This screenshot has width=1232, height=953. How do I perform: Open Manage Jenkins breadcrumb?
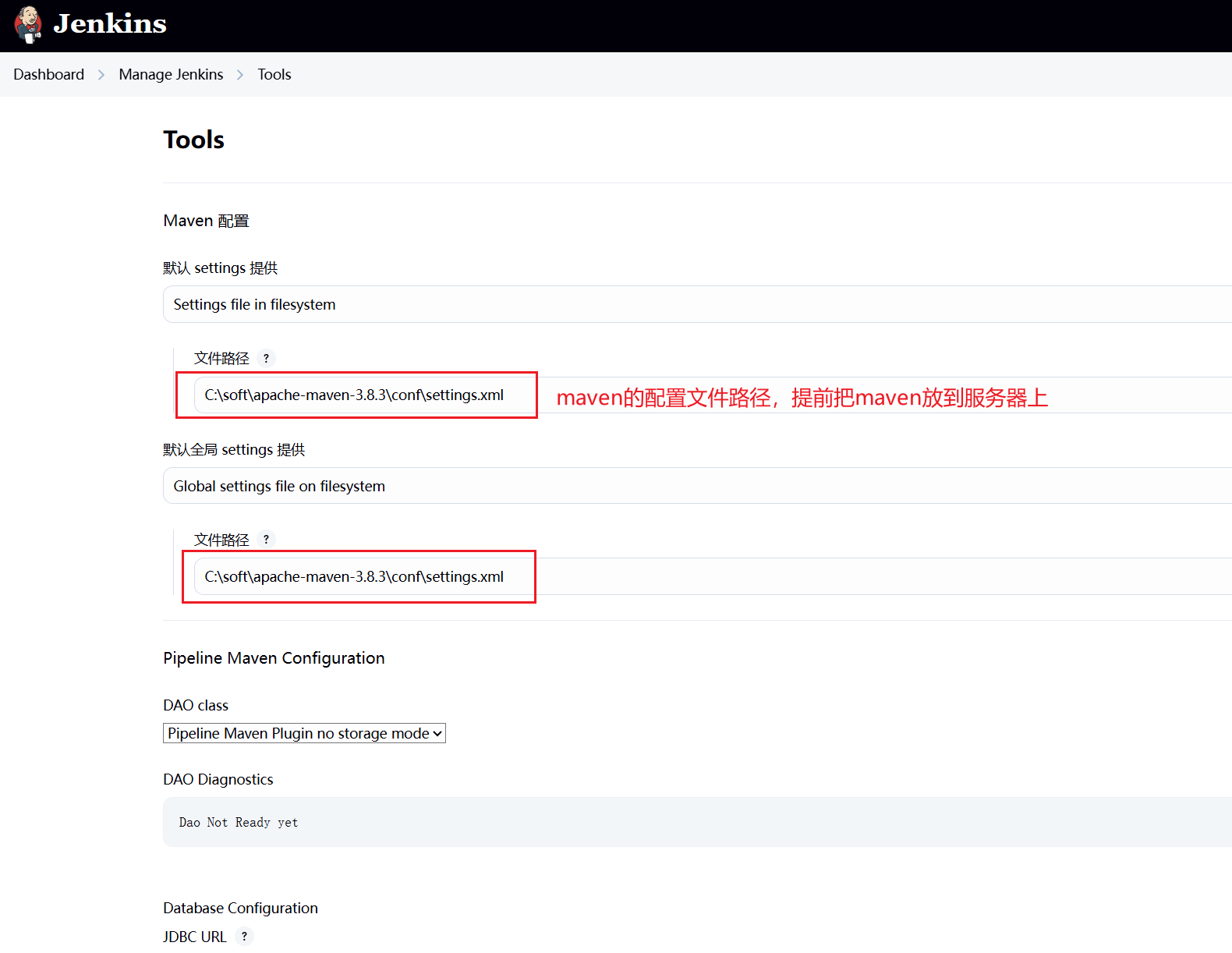click(x=171, y=74)
